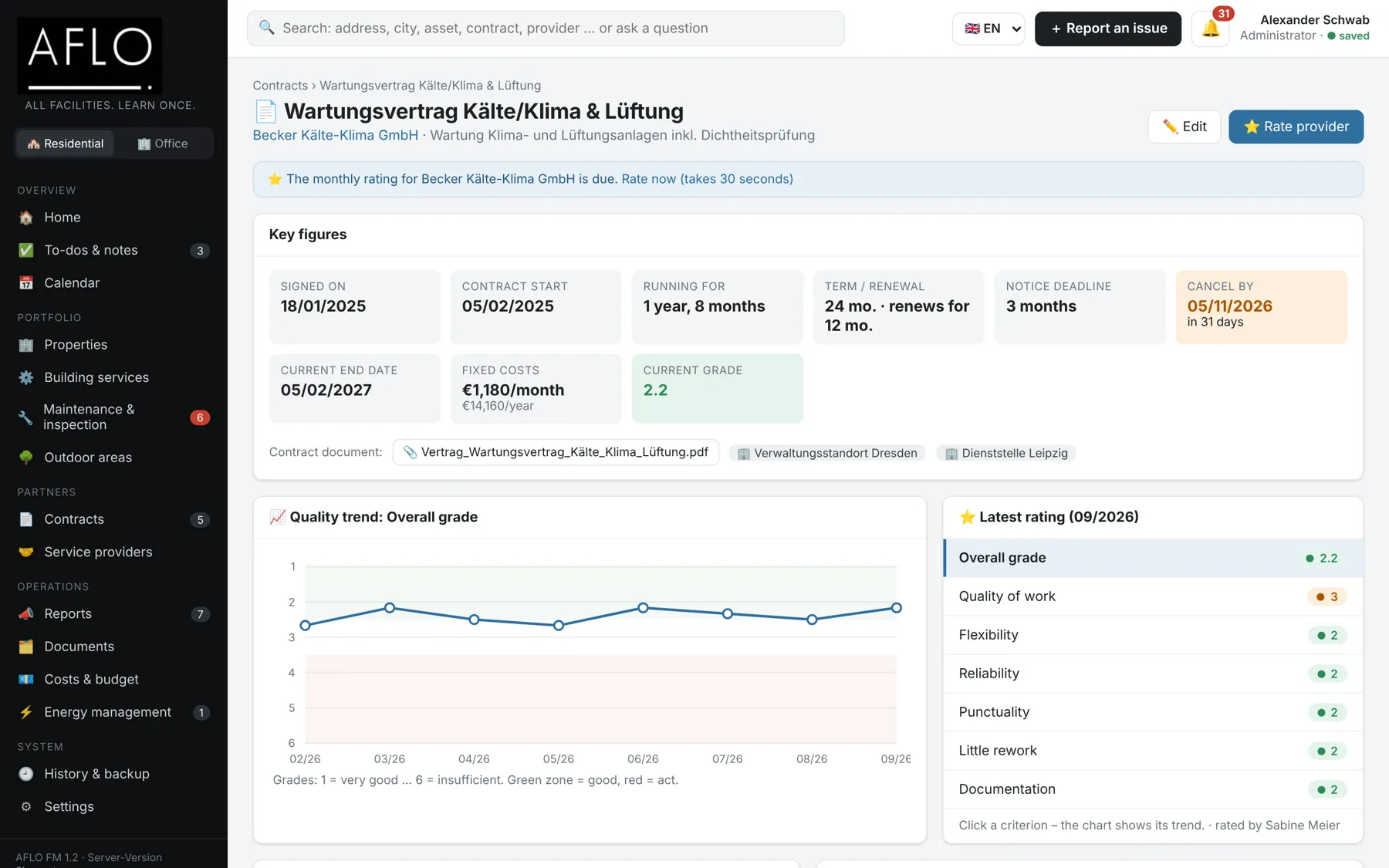Click the Documents folder icon

coord(26,647)
